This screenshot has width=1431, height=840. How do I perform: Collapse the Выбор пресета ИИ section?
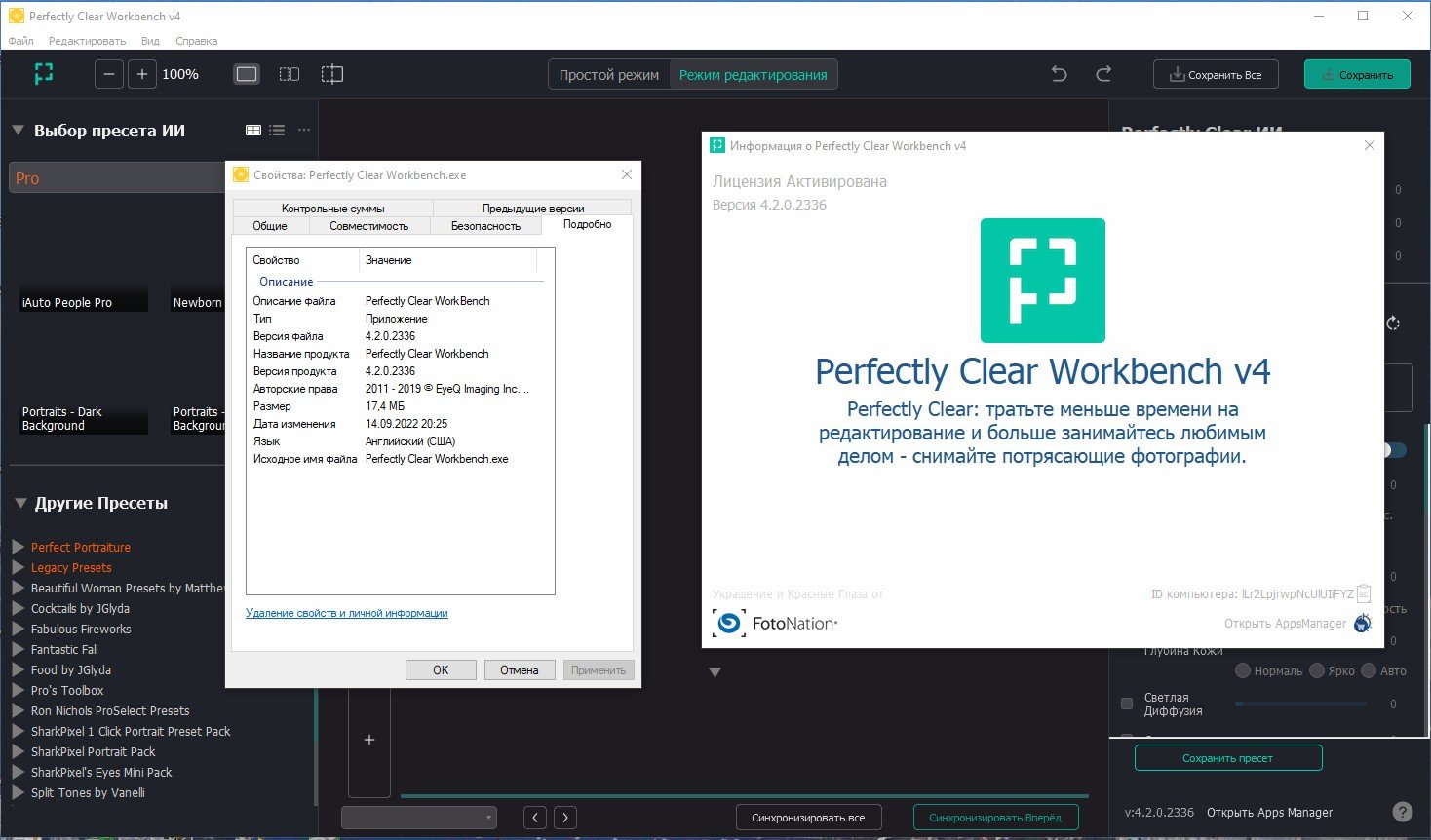pyautogui.click(x=18, y=131)
